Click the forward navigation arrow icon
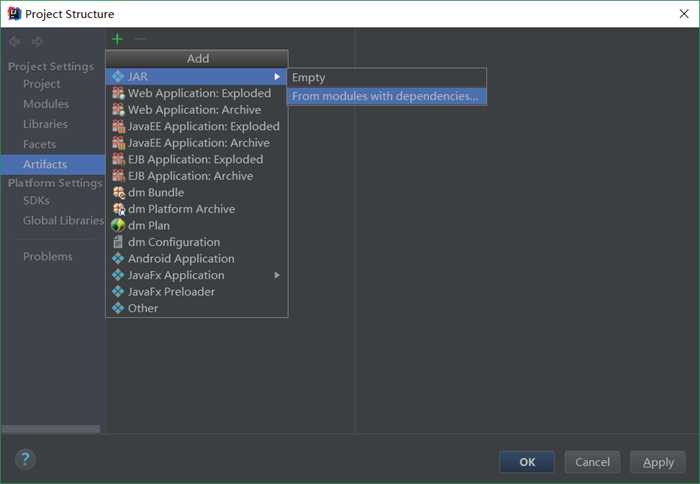This screenshot has height=484, width=700. coord(37,42)
